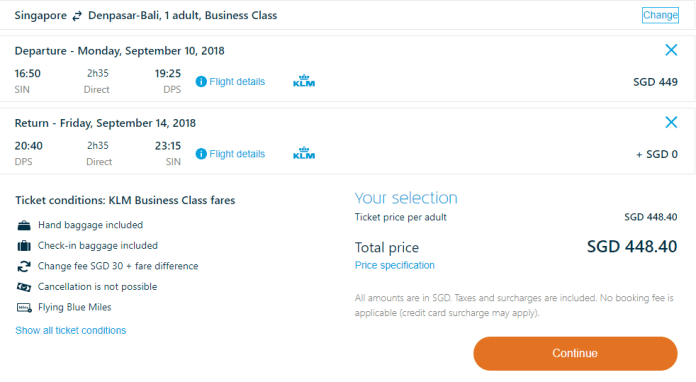
Task: Click the KLM logo on departure flight
Action: (304, 81)
